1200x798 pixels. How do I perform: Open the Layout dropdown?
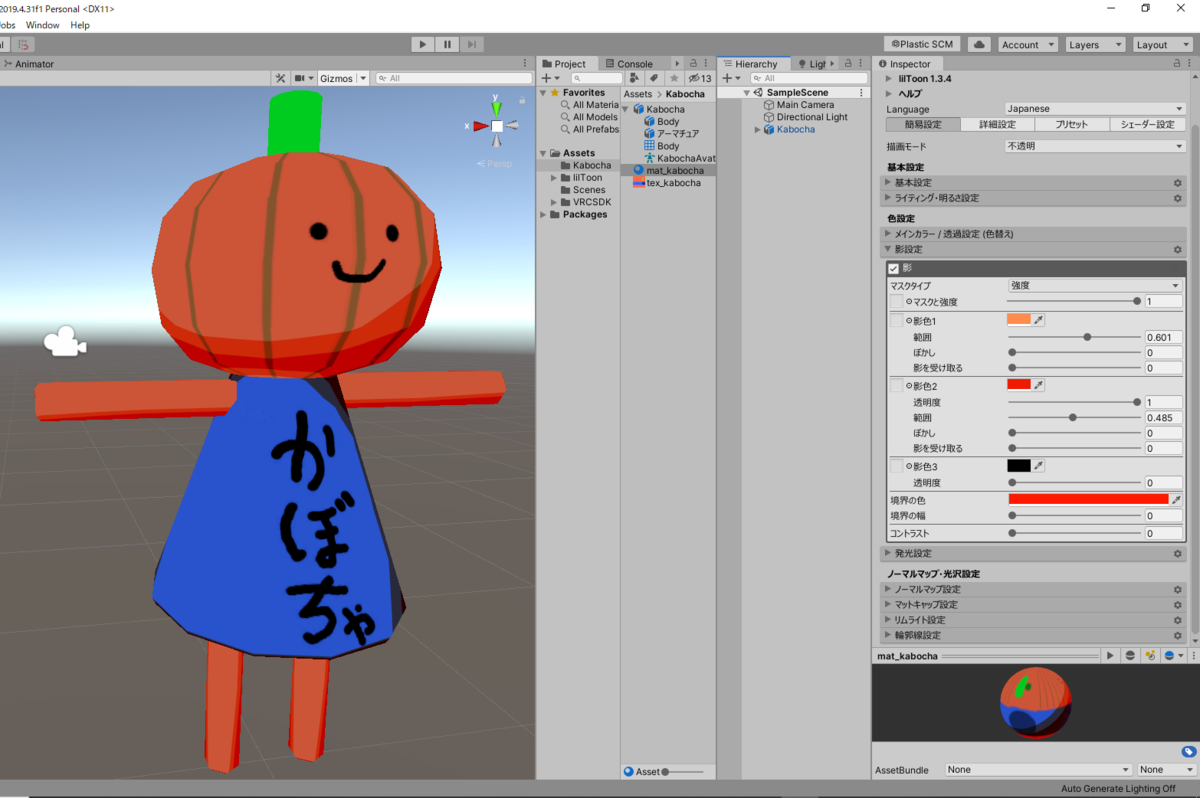pos(1162,45)
